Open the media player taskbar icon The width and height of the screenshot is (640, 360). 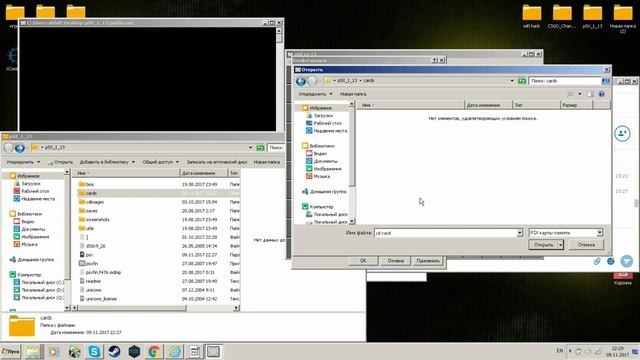coord(53,351)
